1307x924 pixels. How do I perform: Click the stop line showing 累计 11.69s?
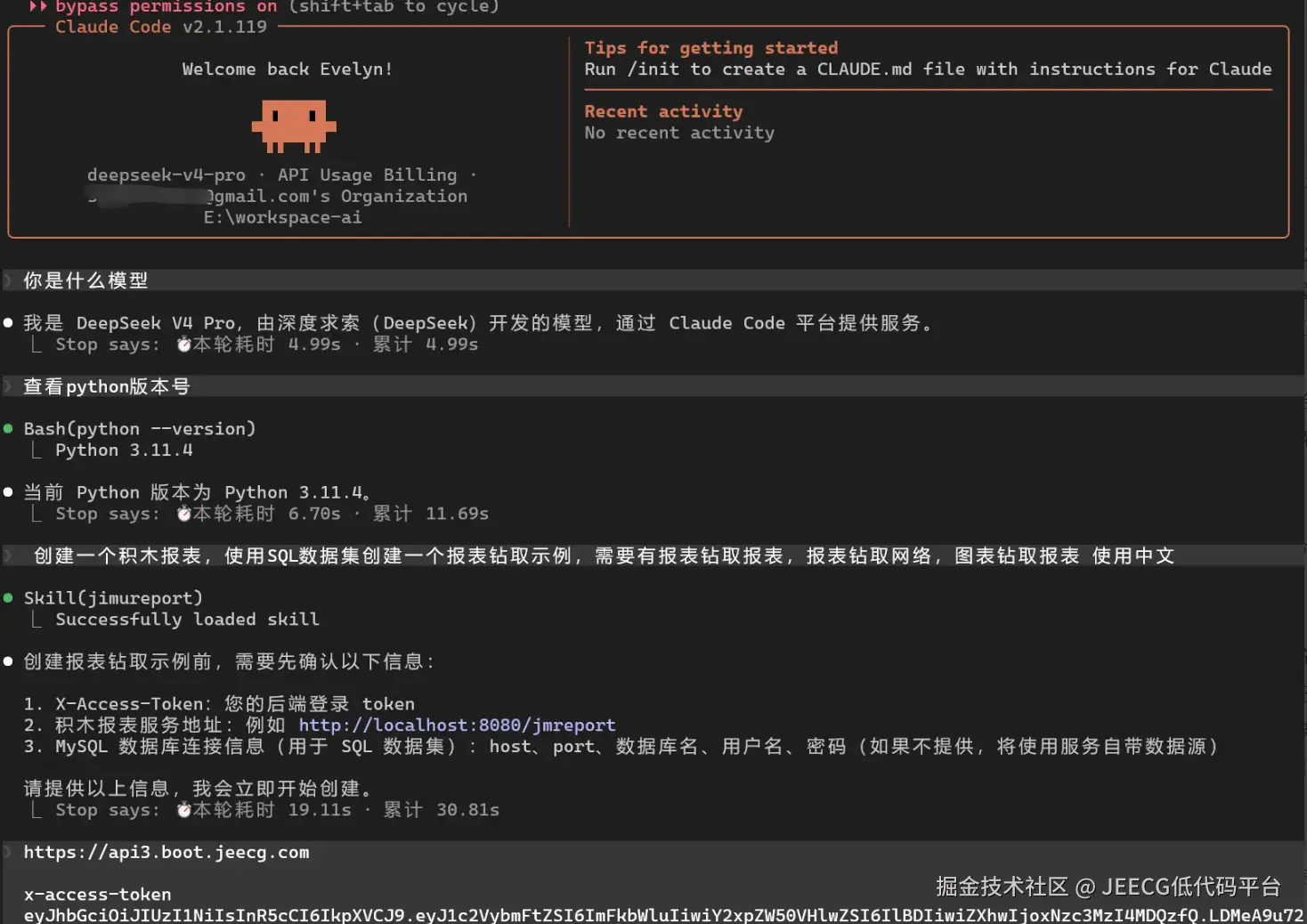pos(272,514)
